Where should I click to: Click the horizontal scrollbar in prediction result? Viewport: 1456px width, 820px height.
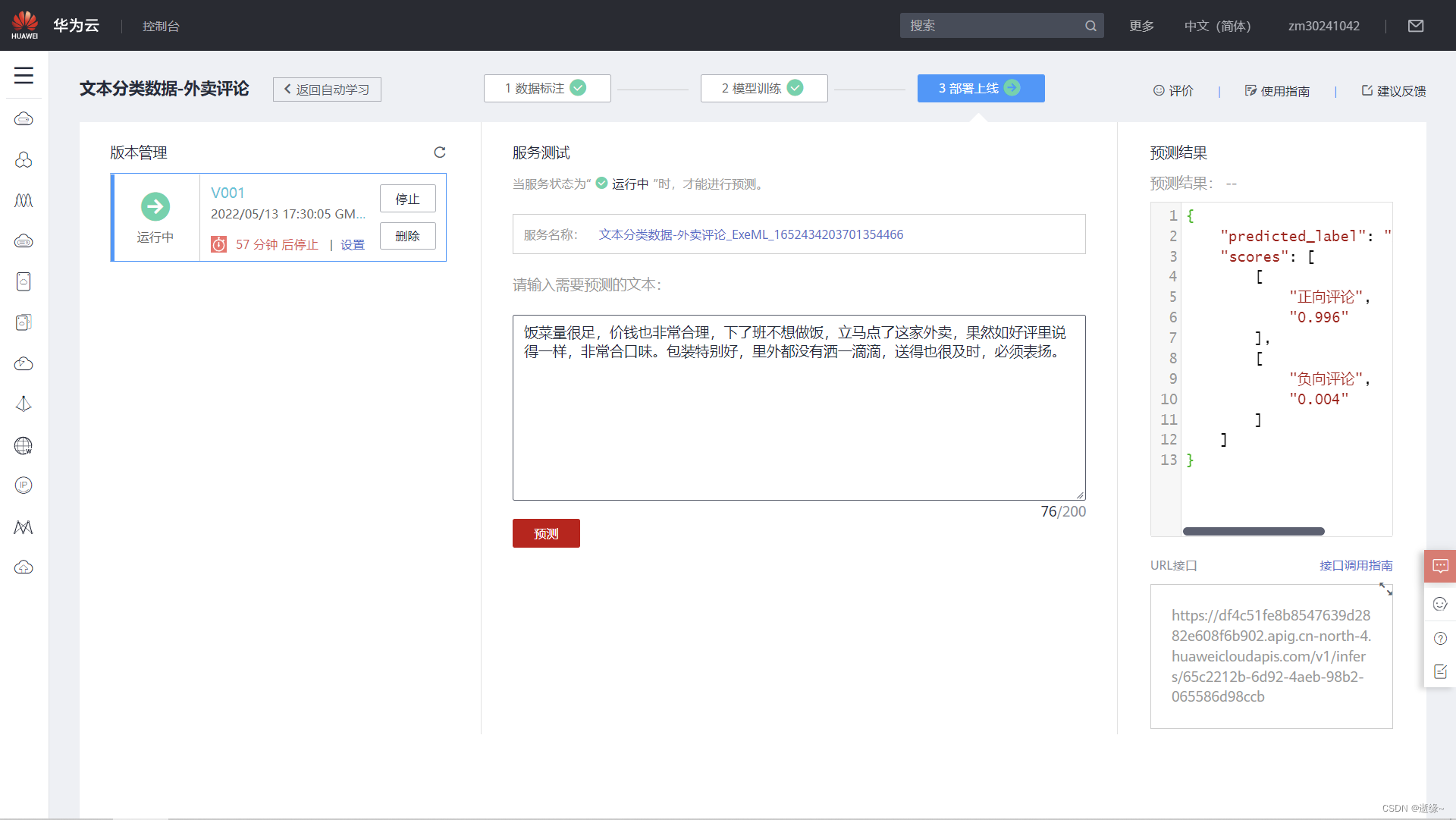point(1254,531)
